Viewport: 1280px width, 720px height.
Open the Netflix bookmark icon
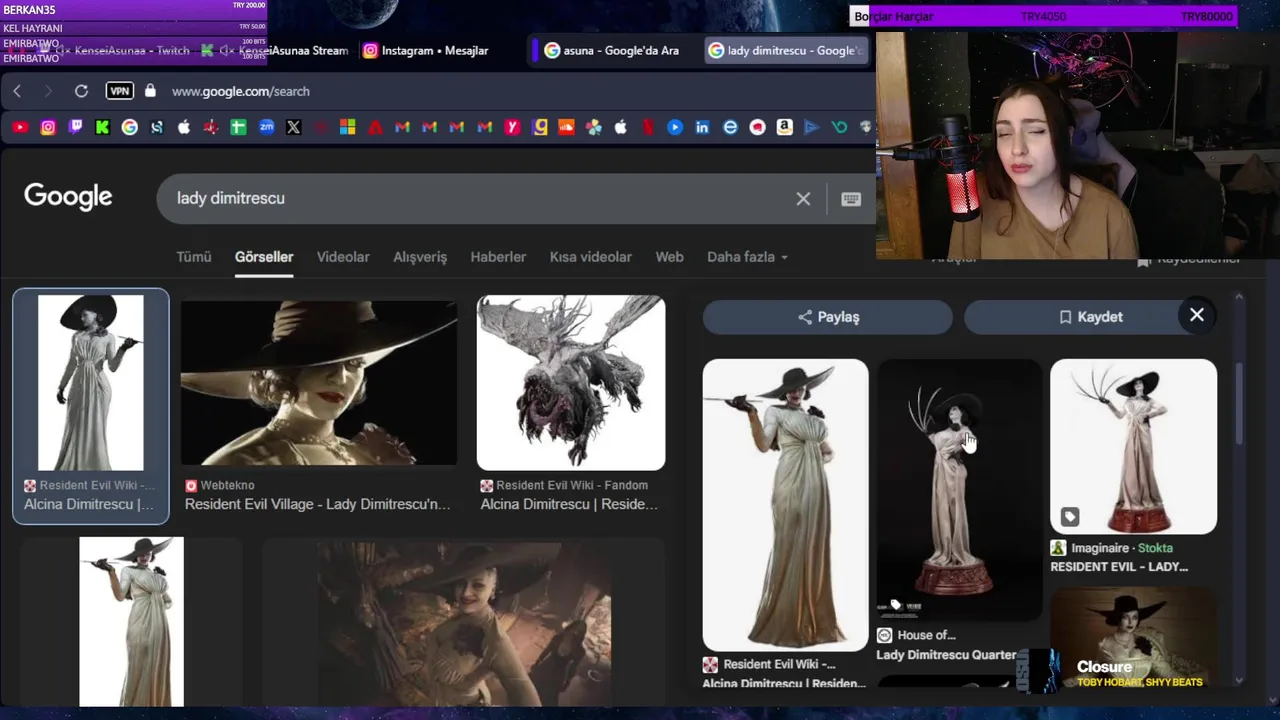(648, 127)
